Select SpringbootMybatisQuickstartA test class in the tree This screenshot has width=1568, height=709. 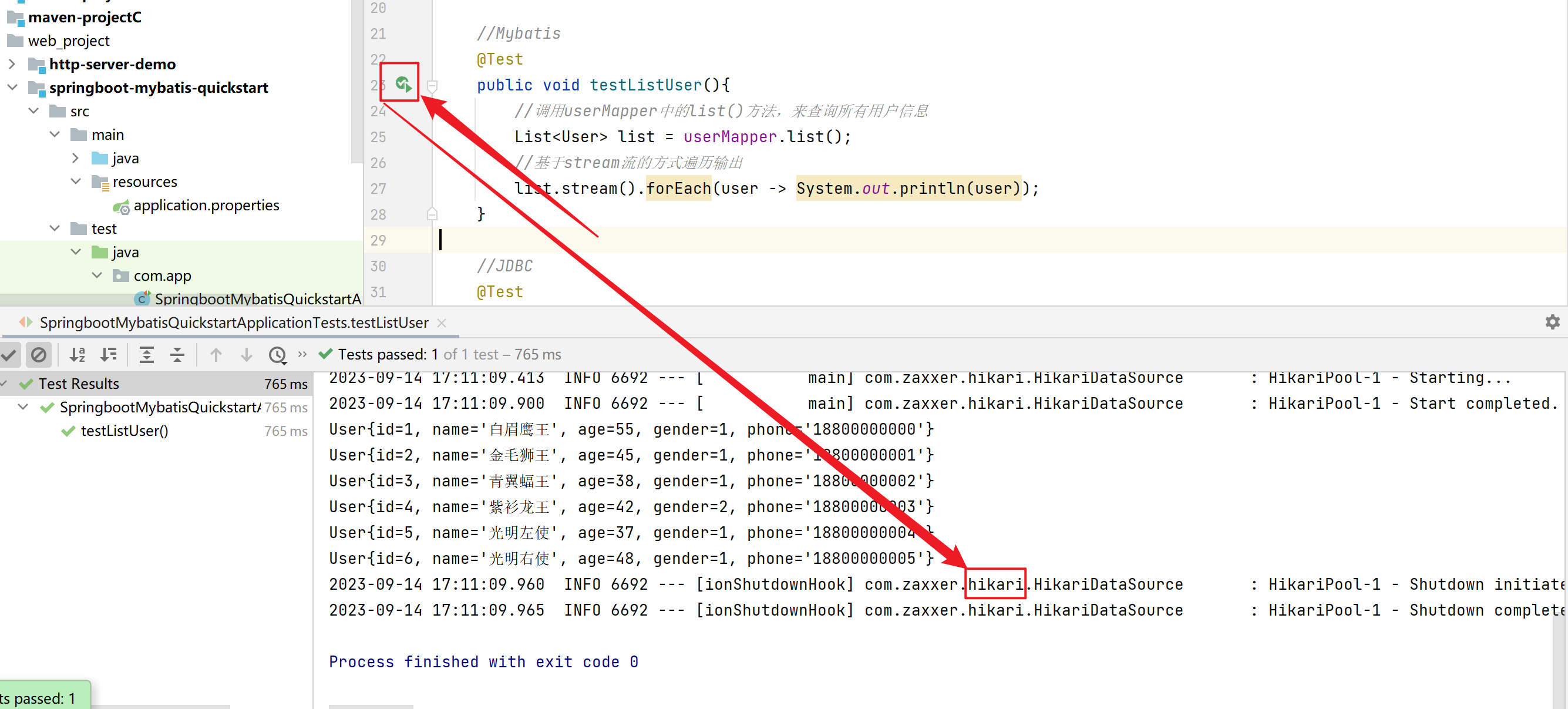coord(258,298)
